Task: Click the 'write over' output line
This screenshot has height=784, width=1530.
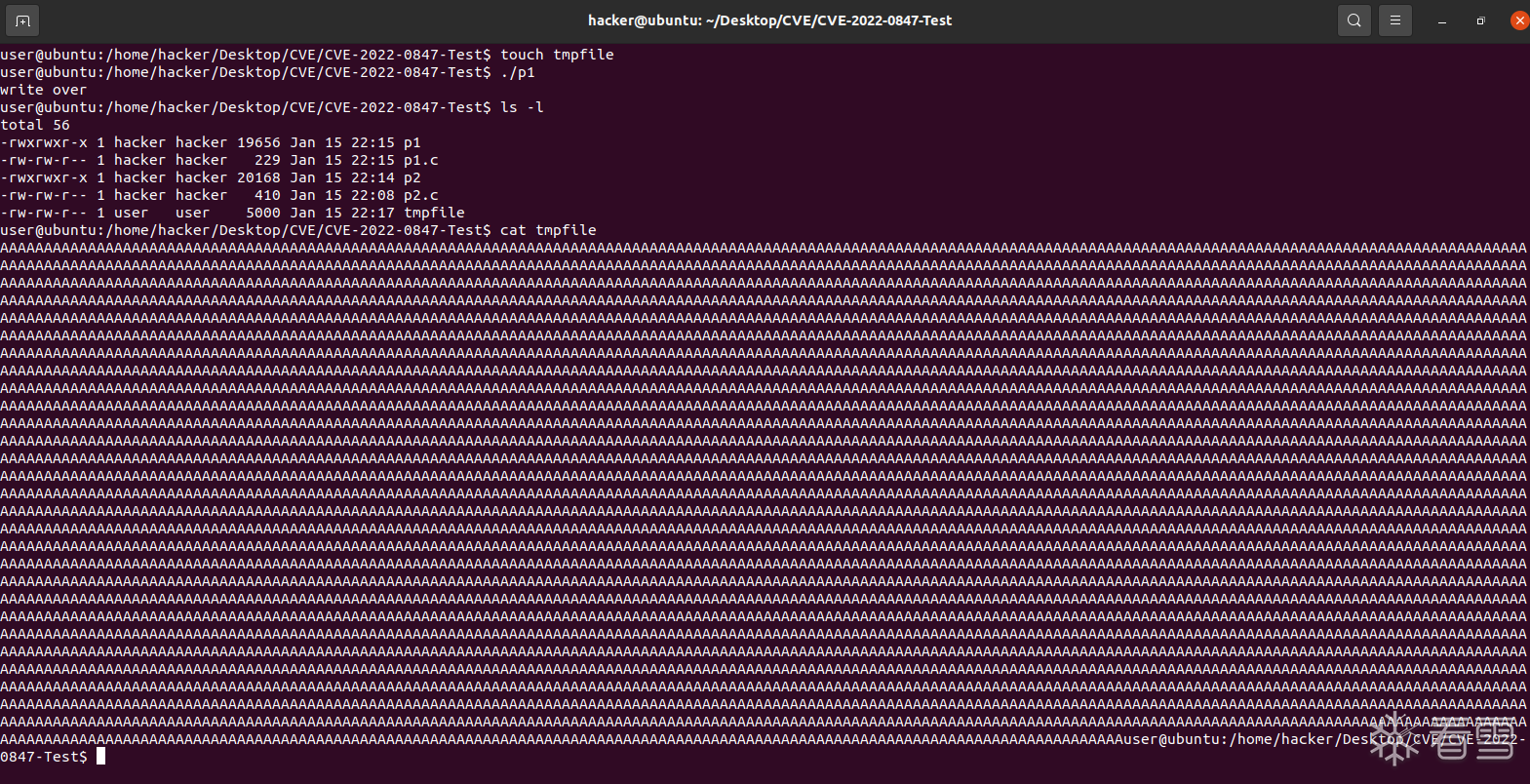Action: pyautogui.click(x=44, y=90)
